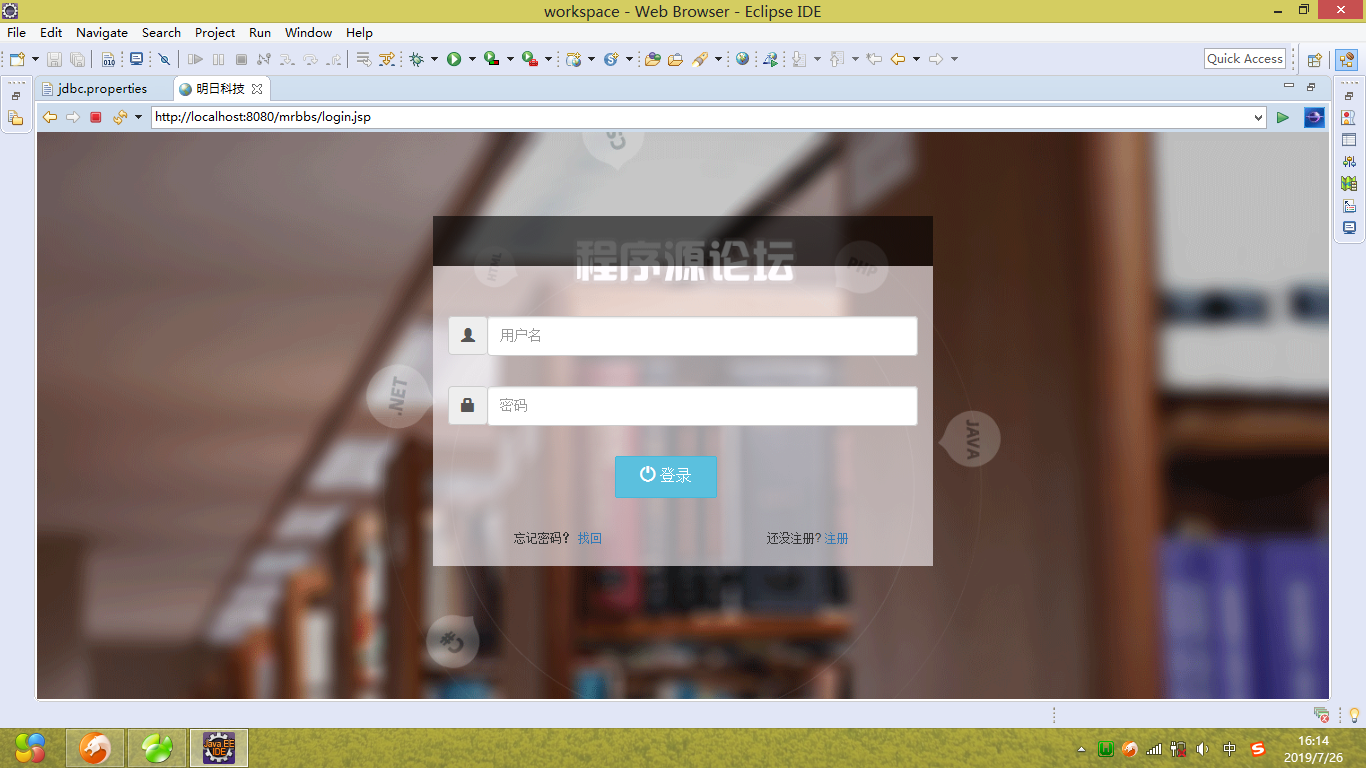Open the External Tools dropdown arrow
The width and height of the screenshot is (1366, 768).
pos(548,59)
